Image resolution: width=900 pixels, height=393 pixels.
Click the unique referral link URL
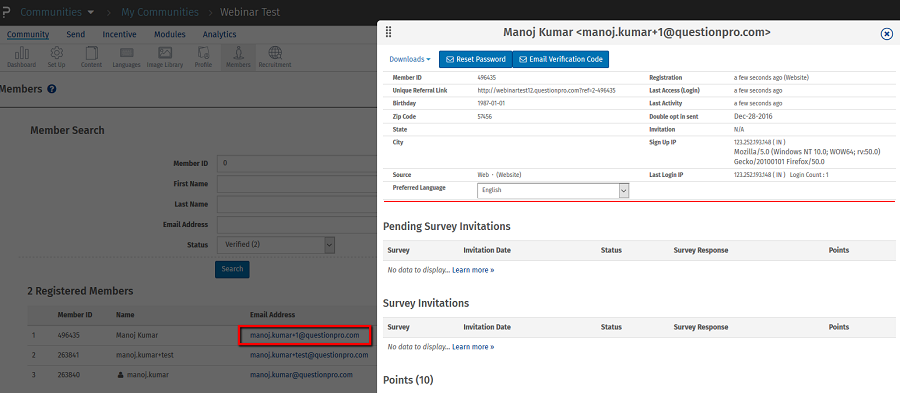point(546,91)
